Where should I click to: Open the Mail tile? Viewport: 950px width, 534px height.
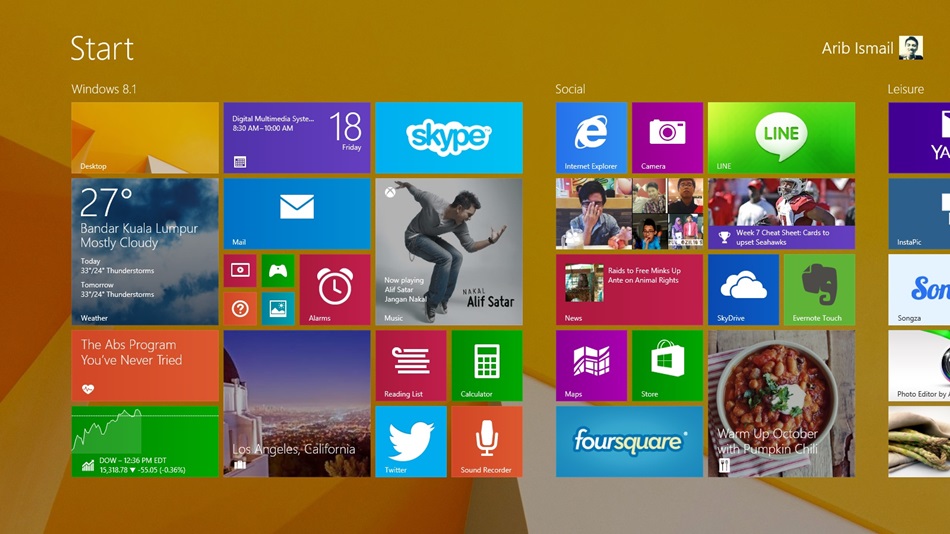coord(297,213)
